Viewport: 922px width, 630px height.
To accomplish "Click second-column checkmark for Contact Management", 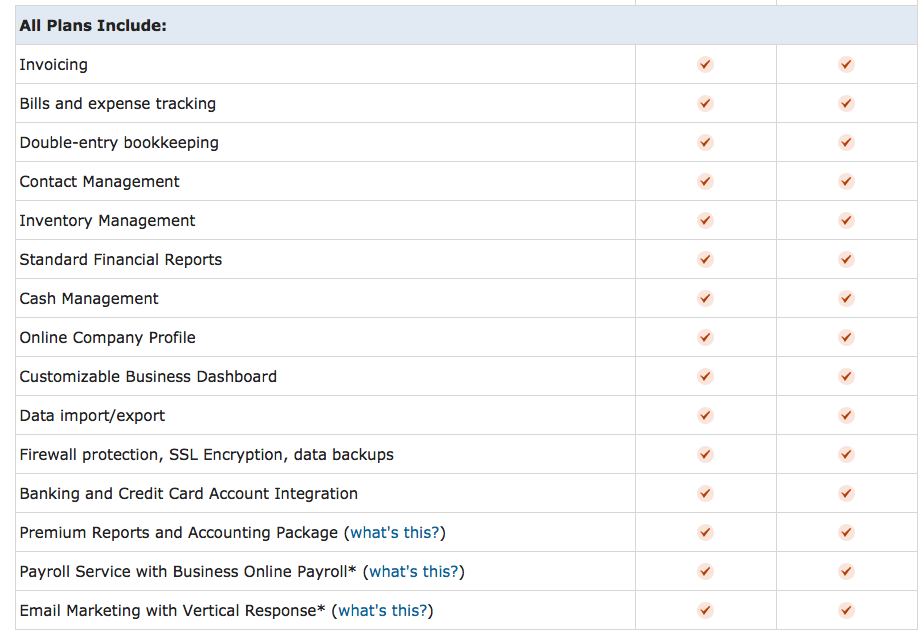I will pyautogui.click(x=846, y=181).
